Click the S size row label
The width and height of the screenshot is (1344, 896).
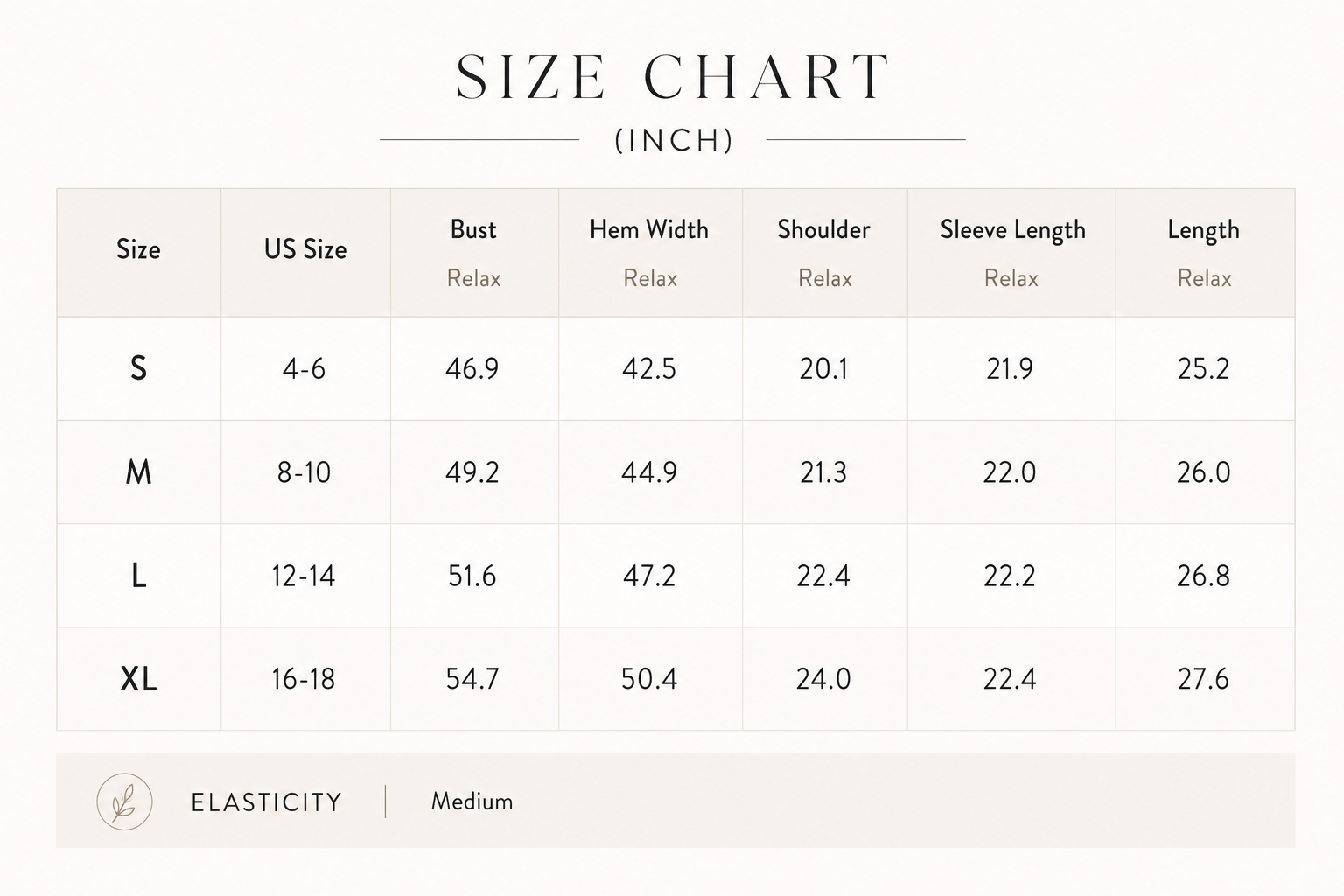pyautogui.click(x=138, y=368)
